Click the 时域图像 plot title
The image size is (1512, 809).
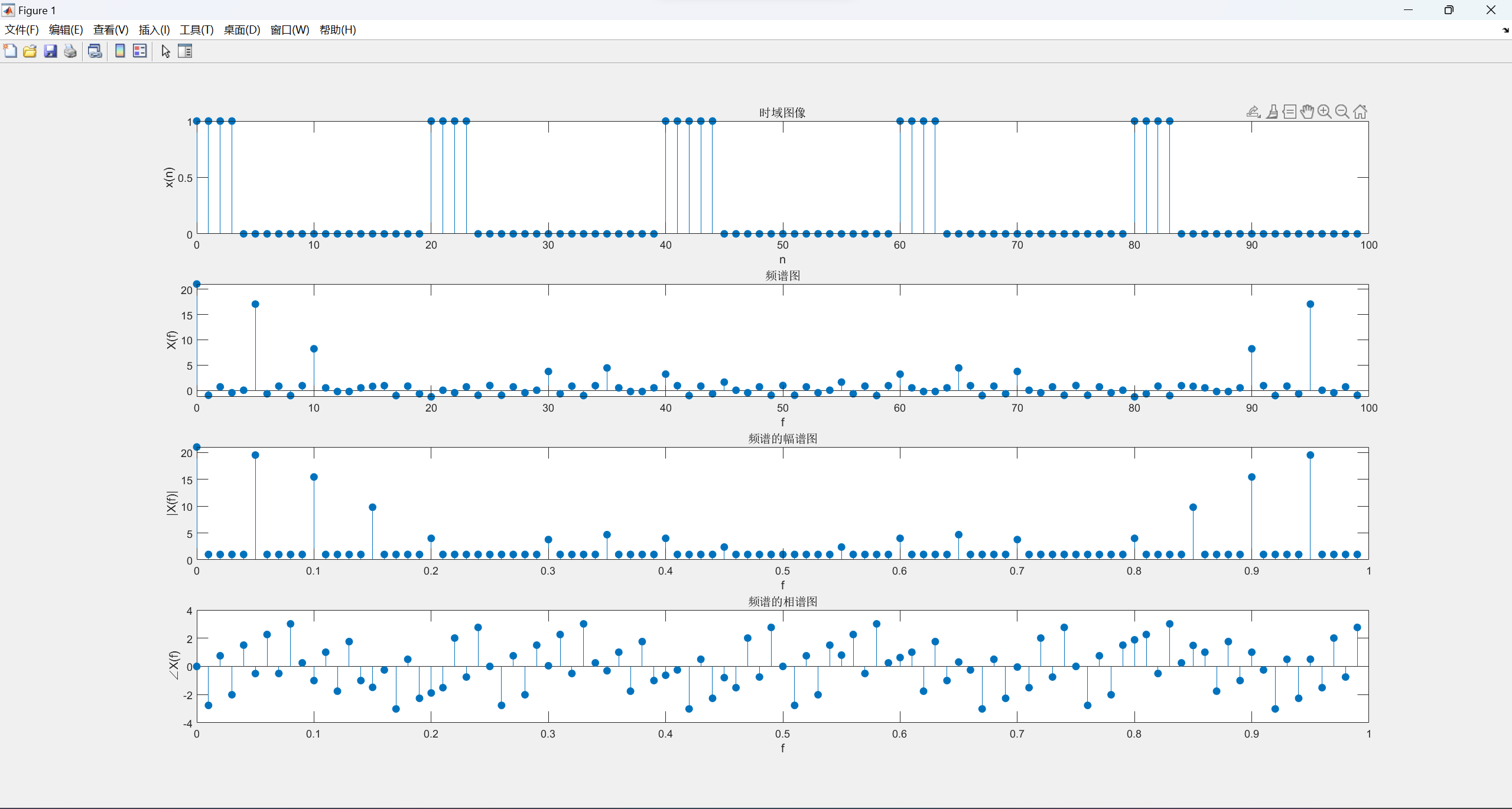[x=782, y=113]
